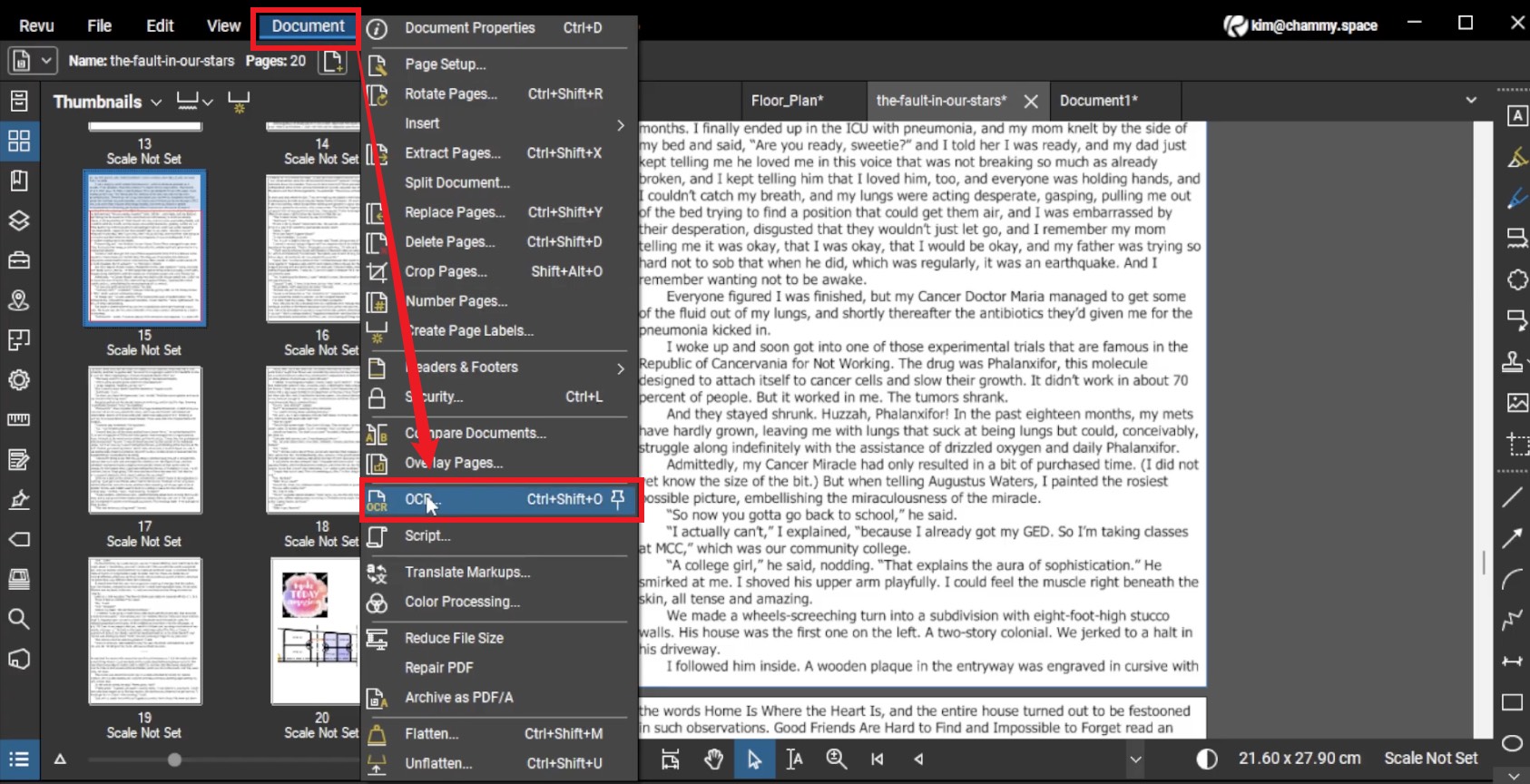Open the Properties gear panel icon
The image size is (1530, 784).
click(19, 380)
